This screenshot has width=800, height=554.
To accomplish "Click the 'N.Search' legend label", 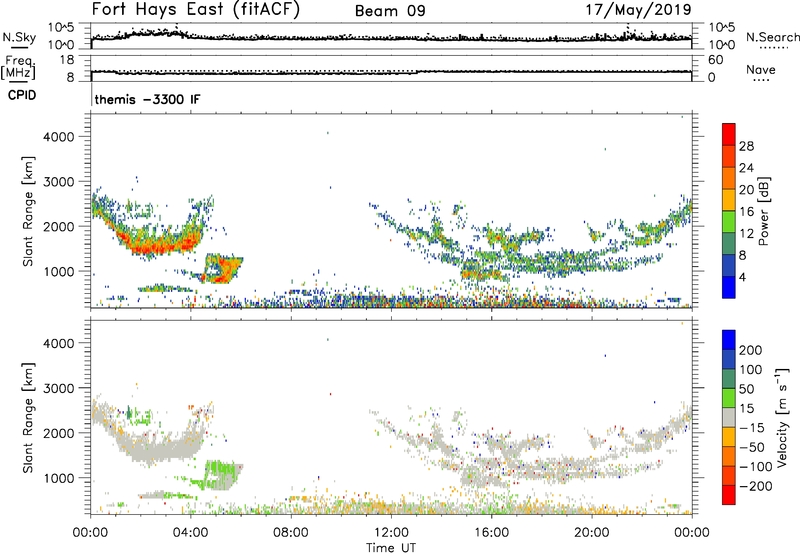I will coord(772,37).
